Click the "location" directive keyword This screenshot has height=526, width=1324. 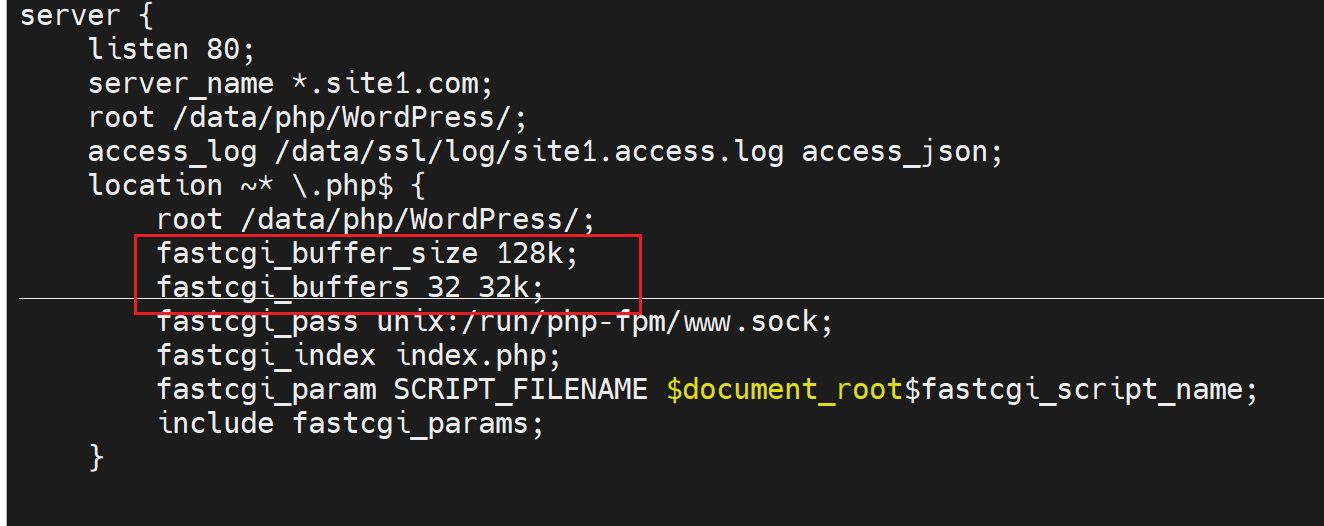[155, 185]
